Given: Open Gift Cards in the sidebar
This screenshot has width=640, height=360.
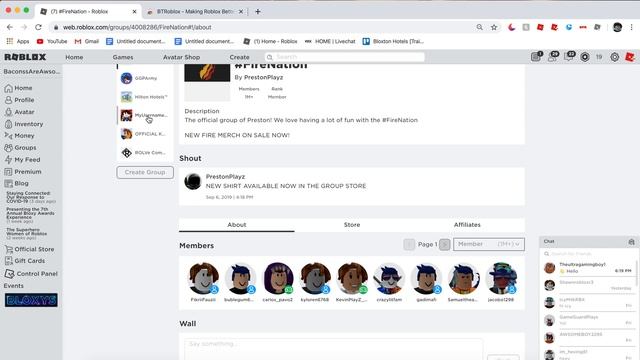Looking at the screenshot, I should point(25,261).
